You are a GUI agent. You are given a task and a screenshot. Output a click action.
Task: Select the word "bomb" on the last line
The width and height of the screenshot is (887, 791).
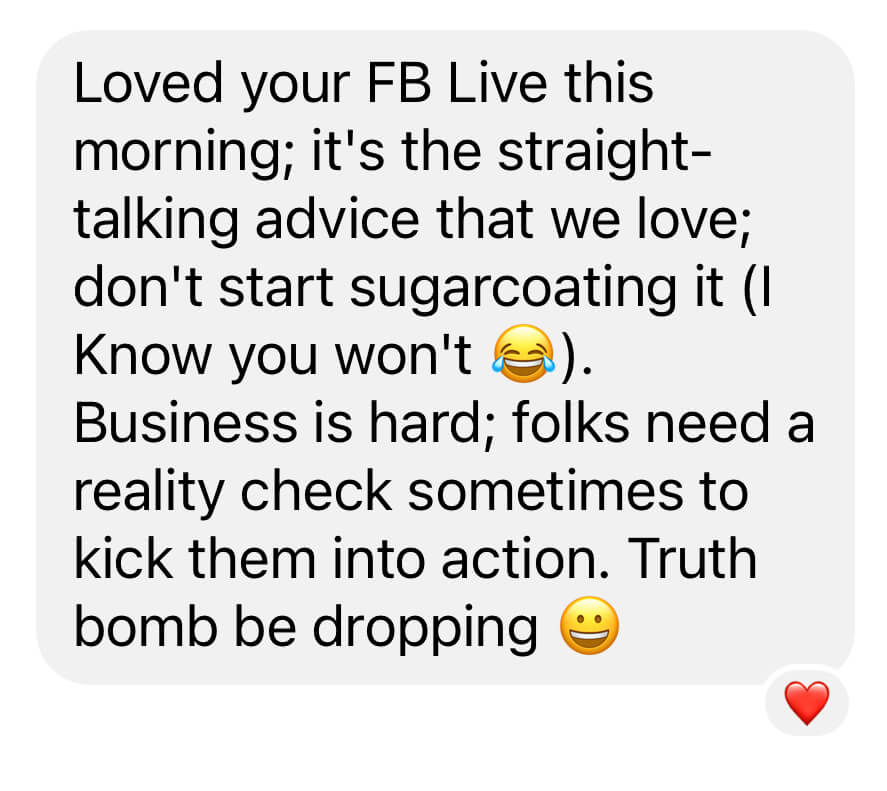pos(146,627)
